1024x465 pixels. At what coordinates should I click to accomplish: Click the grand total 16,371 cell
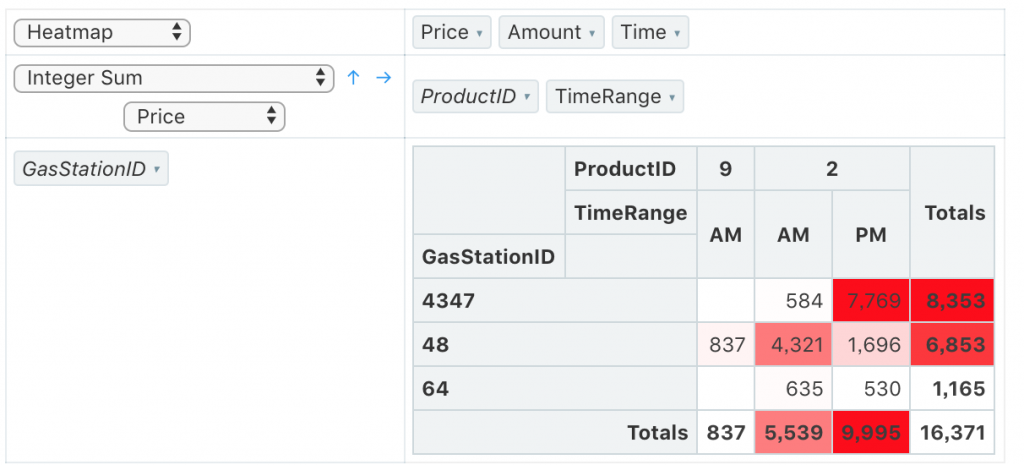pos(952,432)
